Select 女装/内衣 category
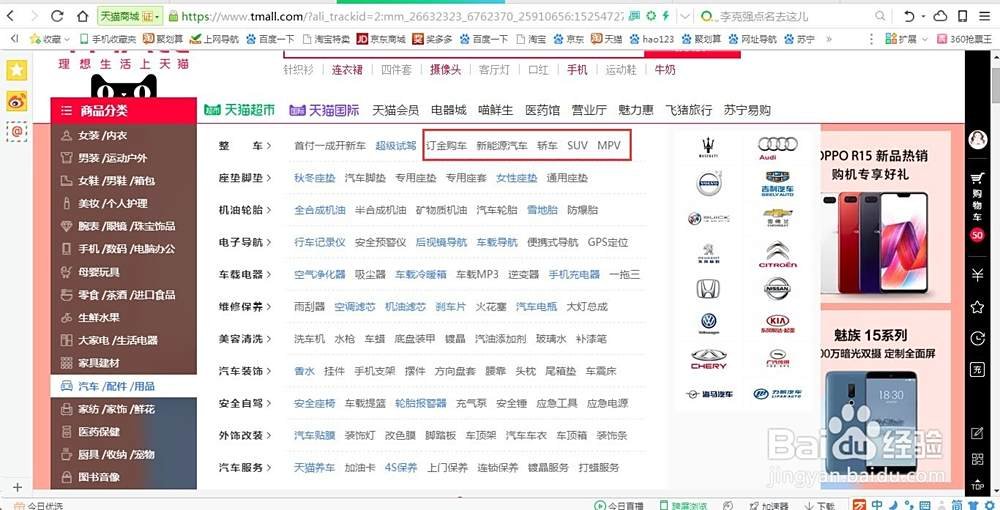Viewport: 1000px width, 510px height. coord(103,135)
